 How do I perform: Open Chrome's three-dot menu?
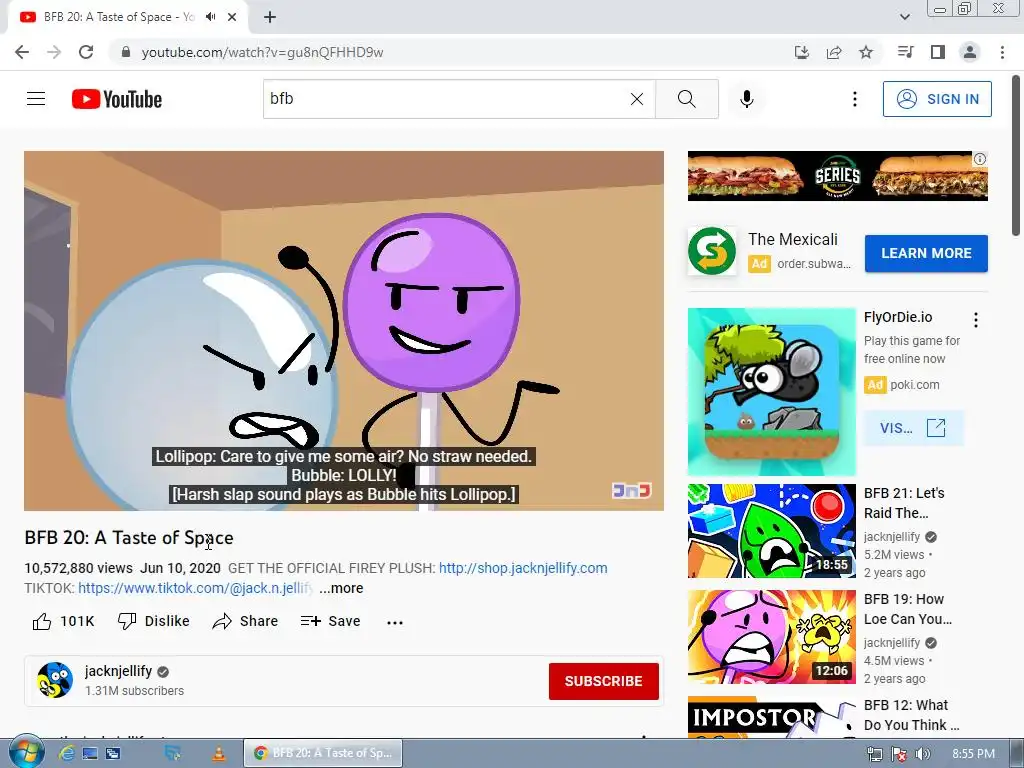click(x=1002, y=52)
